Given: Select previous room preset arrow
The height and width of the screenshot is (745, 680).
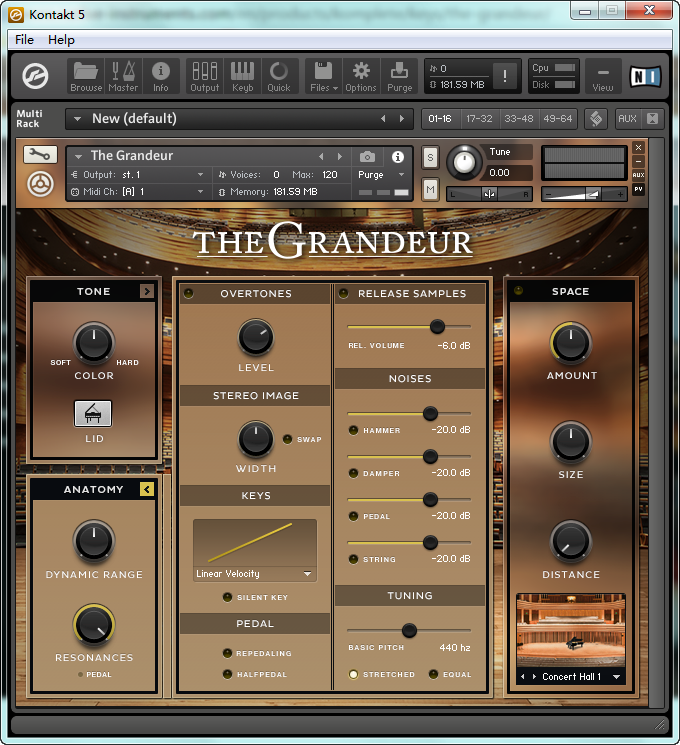Looking at the screenshot, I should (x=523, y=677).
